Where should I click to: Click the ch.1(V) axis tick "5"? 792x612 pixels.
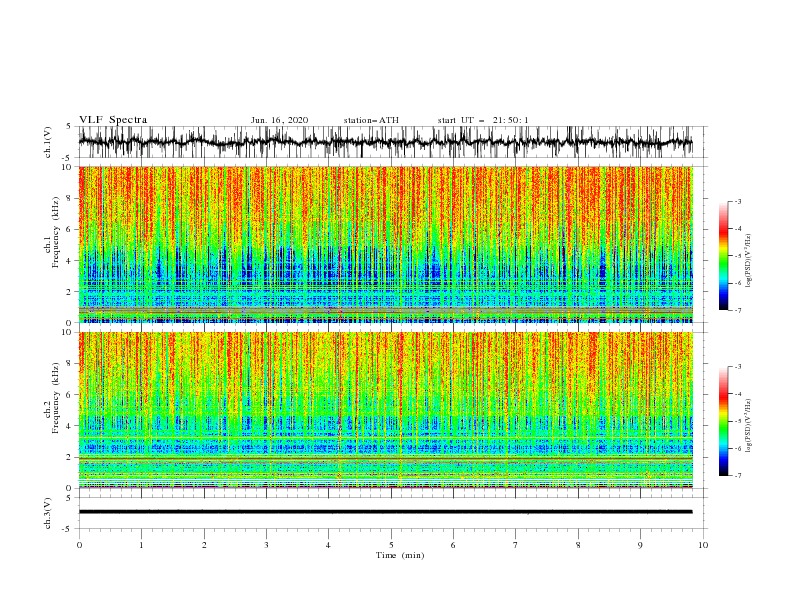pos(70,126)
